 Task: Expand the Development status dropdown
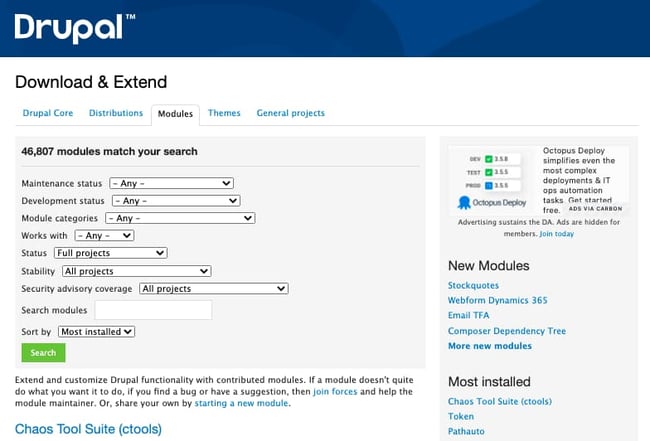coord(176,201)
